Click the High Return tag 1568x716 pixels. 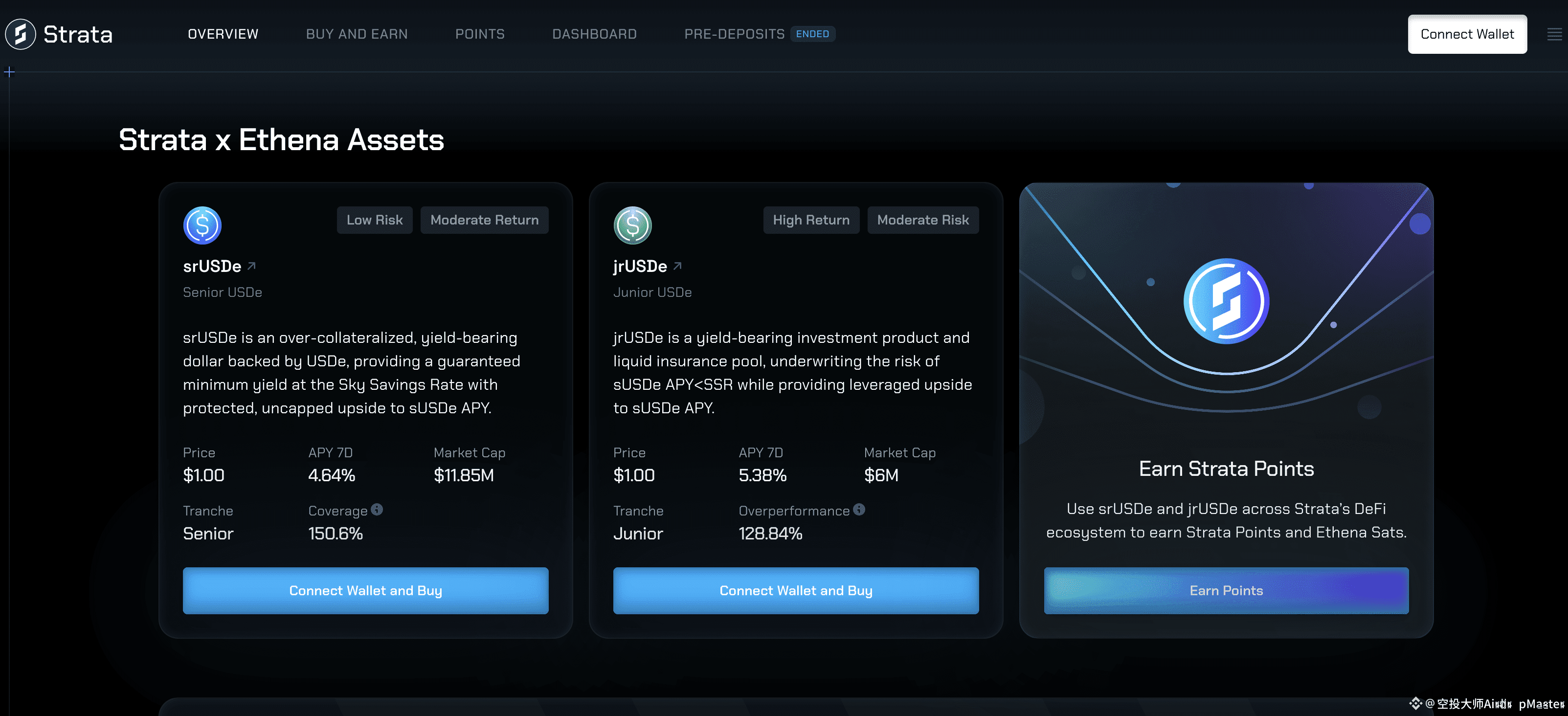point(811,220)
